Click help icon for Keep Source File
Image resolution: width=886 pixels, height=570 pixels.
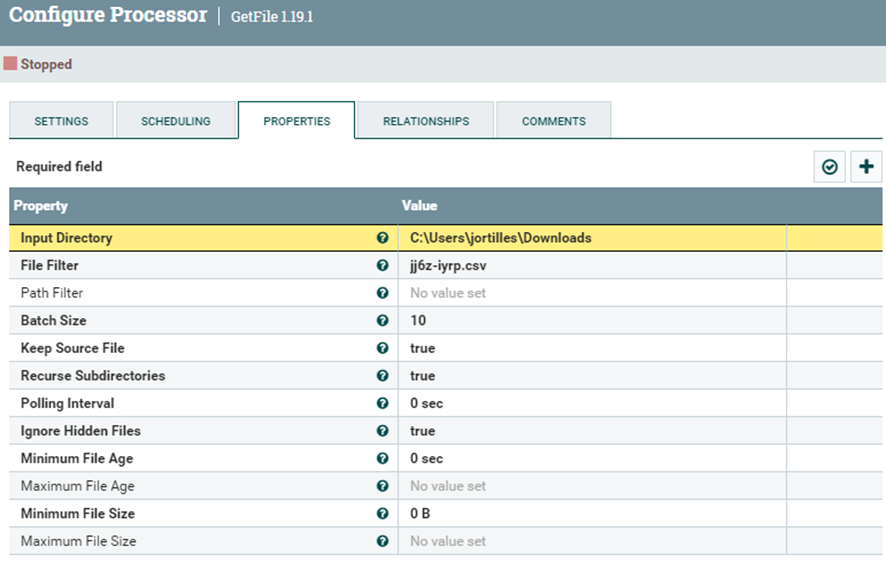click(x=383, y=348)
